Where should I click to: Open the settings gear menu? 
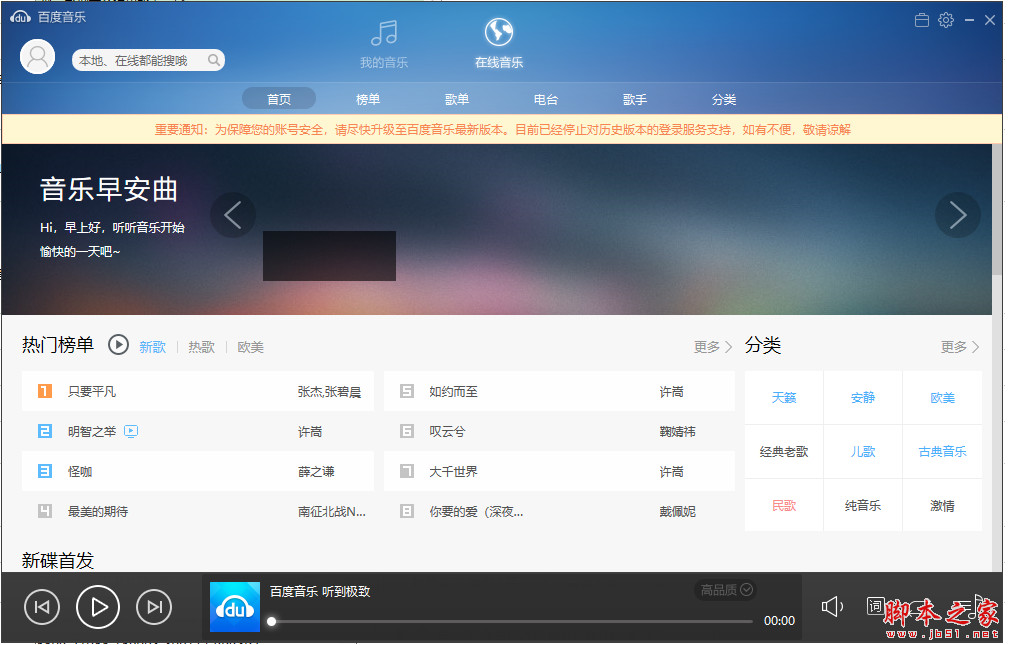point(946,21)
